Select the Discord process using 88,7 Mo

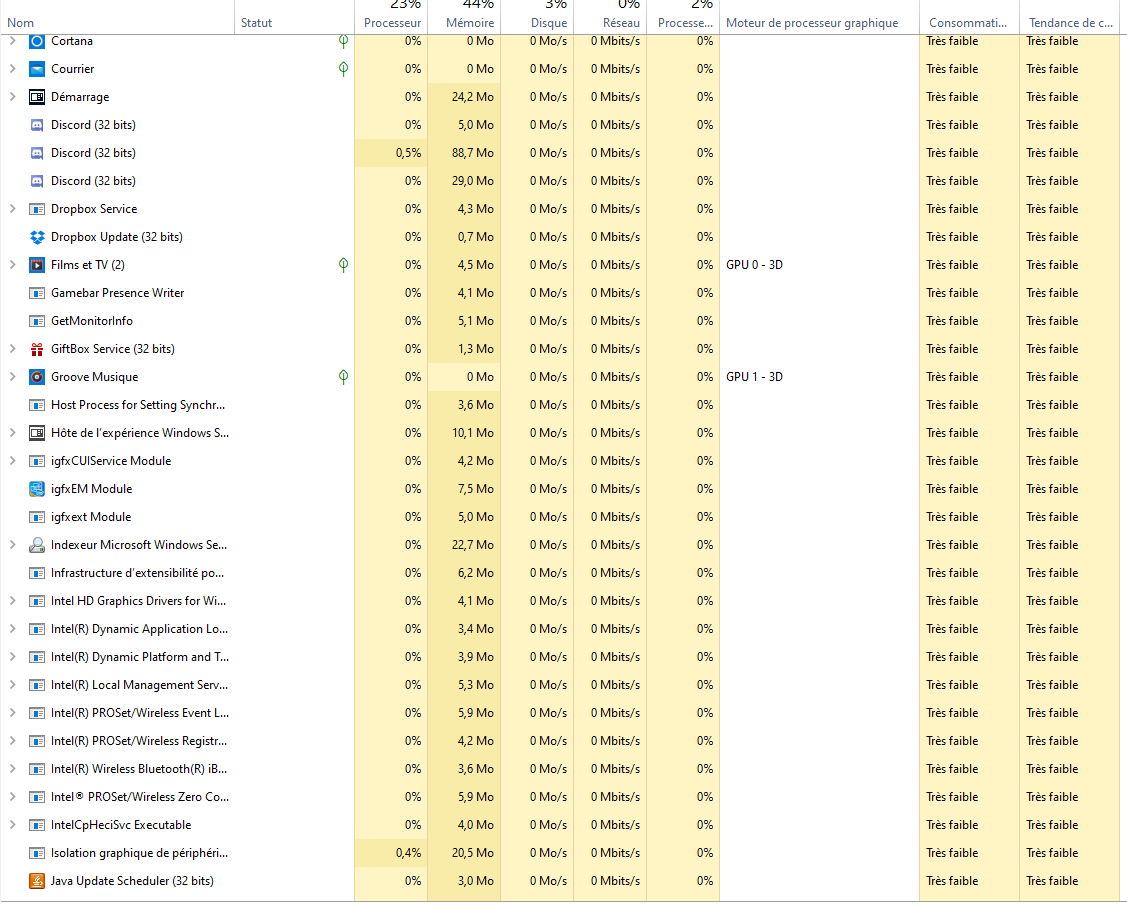(93, 153)
